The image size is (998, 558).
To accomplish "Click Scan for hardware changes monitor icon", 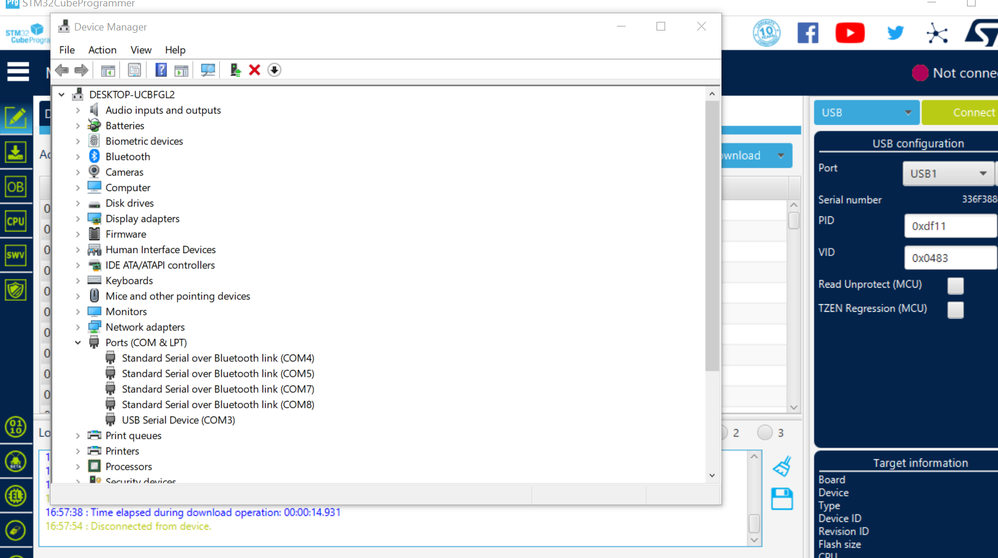I will (207, 70).
